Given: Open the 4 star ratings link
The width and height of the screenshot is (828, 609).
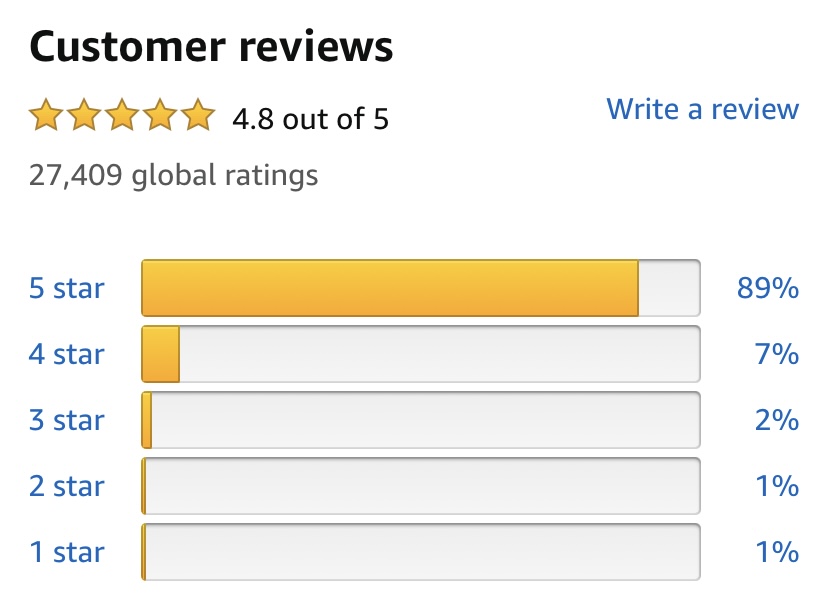Looking at the screenshot, I should coord(67,354).
